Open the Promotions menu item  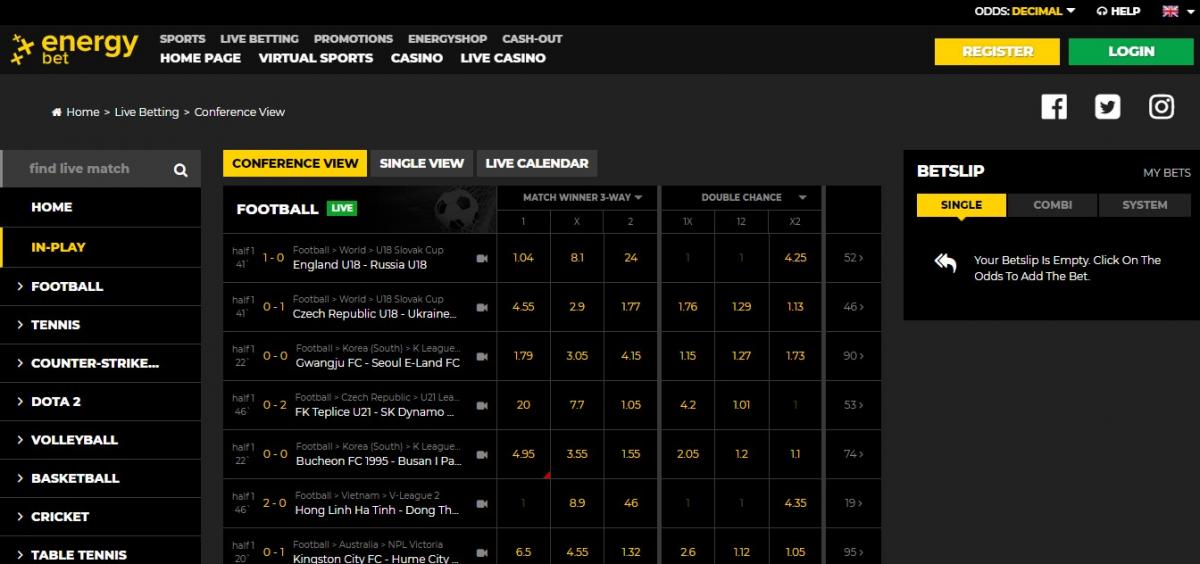point(353,39)
